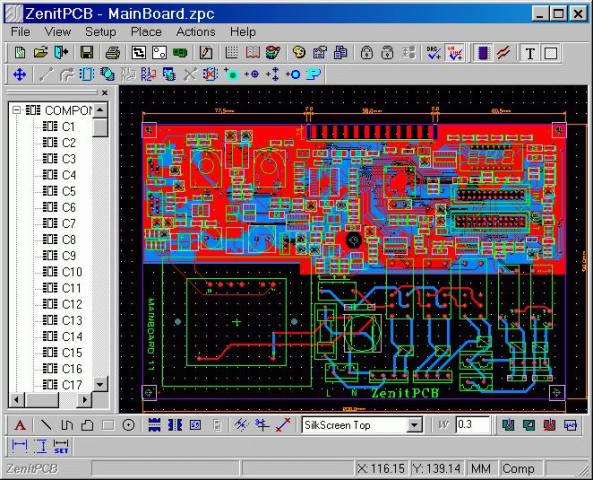Click the red online check icon

point(455,53)
